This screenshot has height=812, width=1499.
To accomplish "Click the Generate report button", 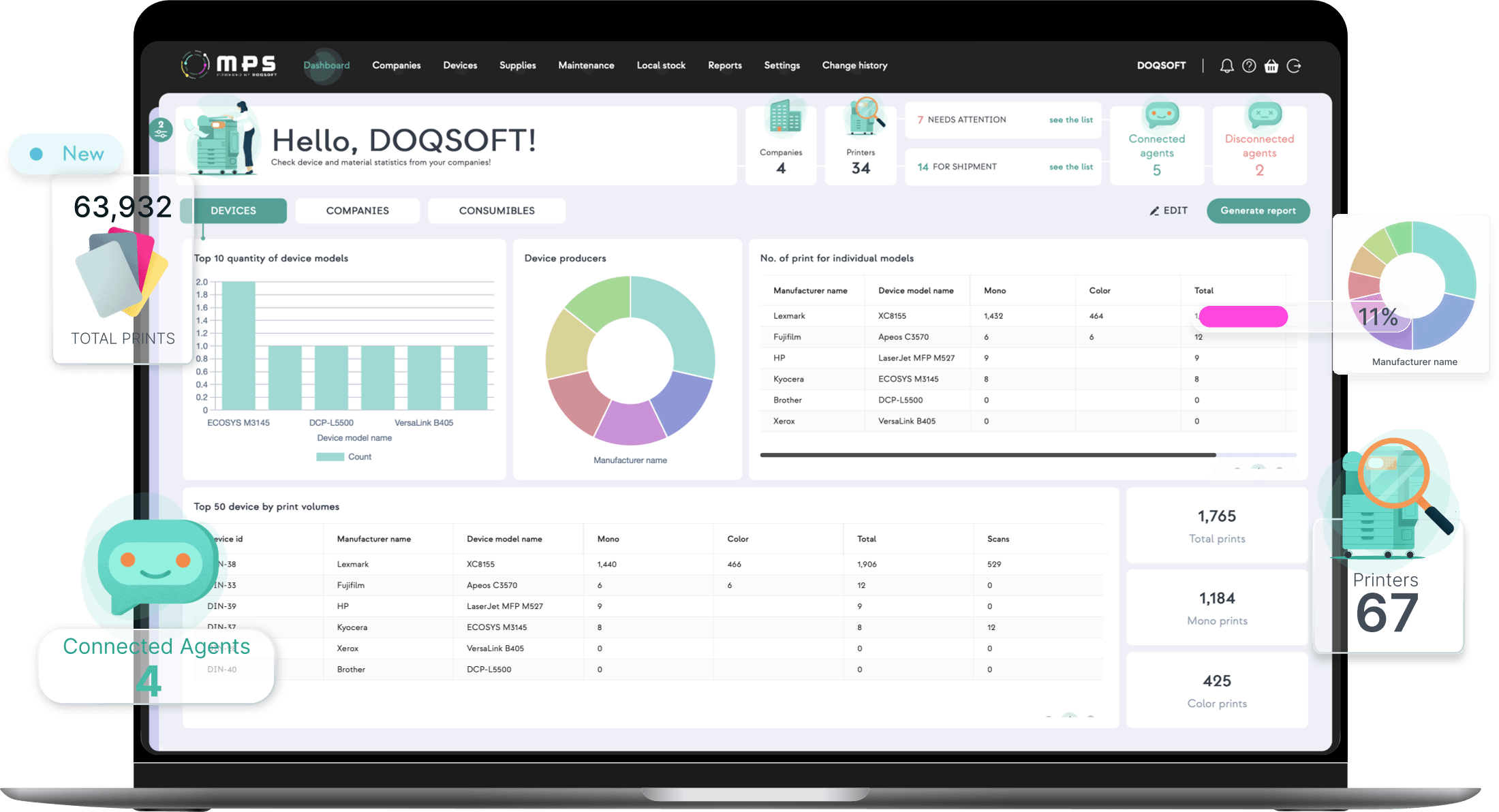I will pyautogui.click(x=1258, y=210).
